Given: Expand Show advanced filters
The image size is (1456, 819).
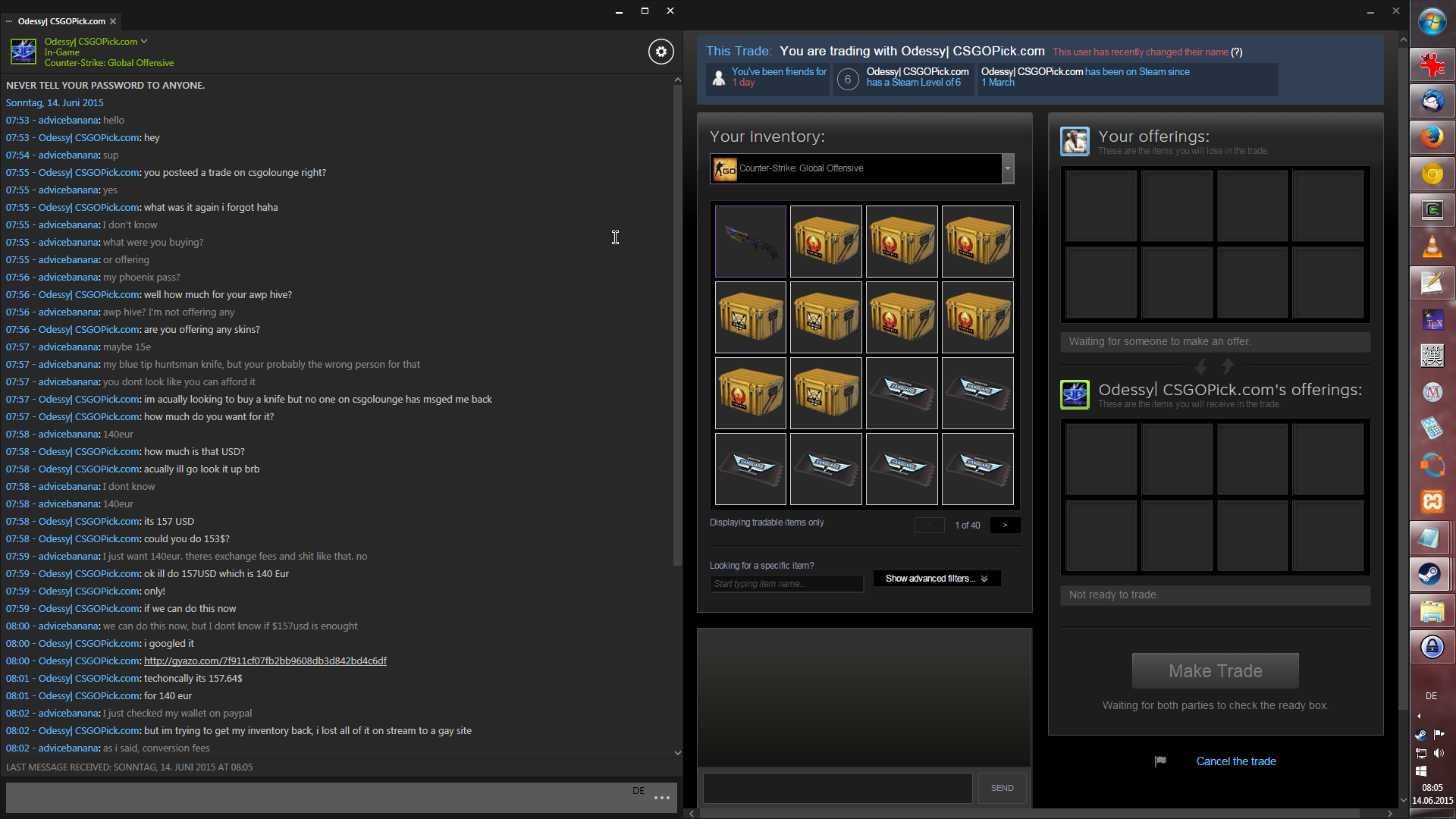Looking at the screenshot, I should (x=937, y=579).
